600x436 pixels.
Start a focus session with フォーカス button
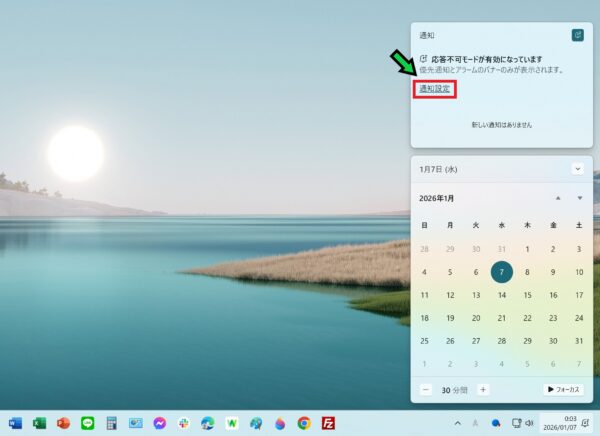563,389
